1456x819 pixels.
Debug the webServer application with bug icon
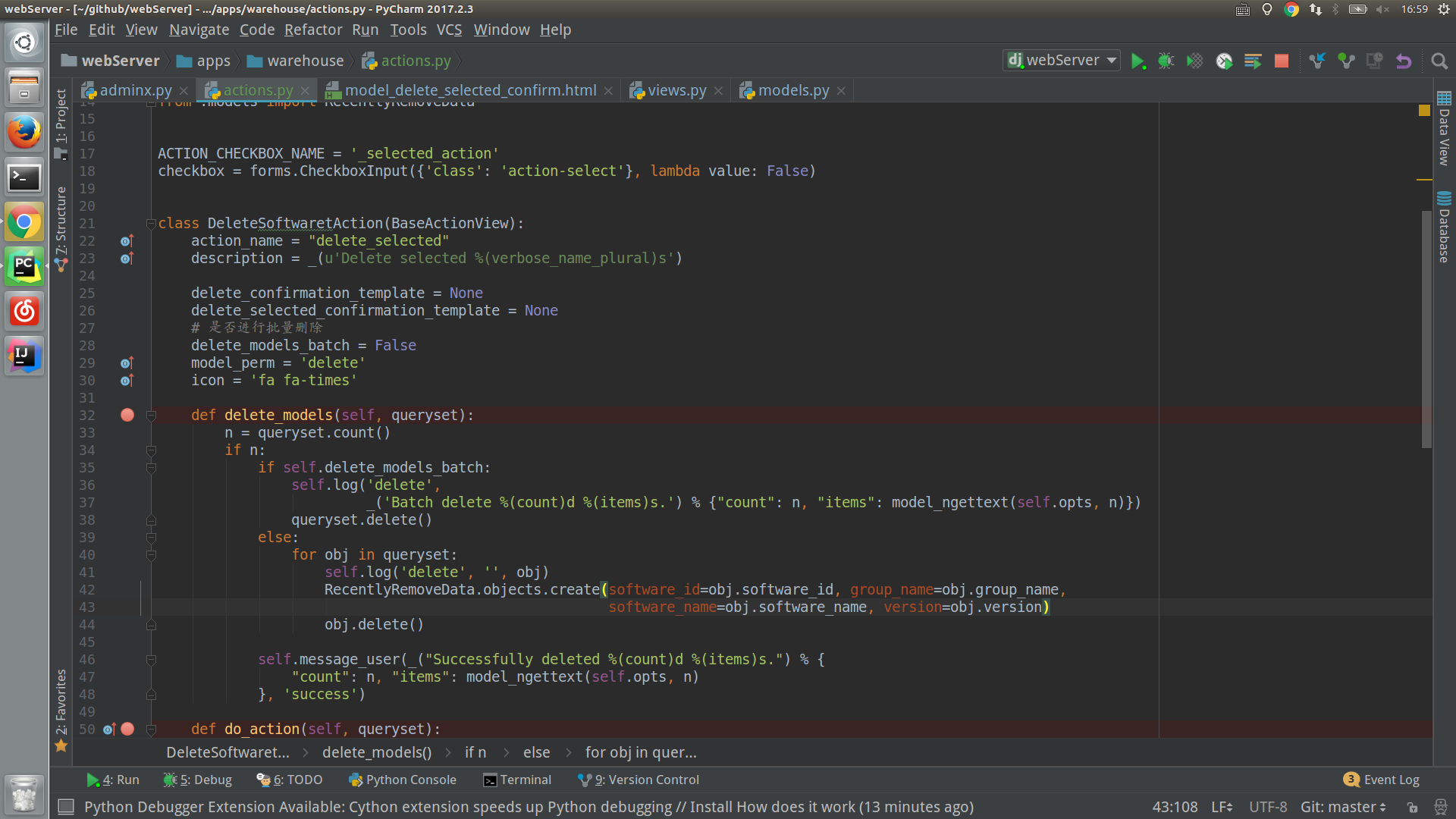[x=1166, y=61]
